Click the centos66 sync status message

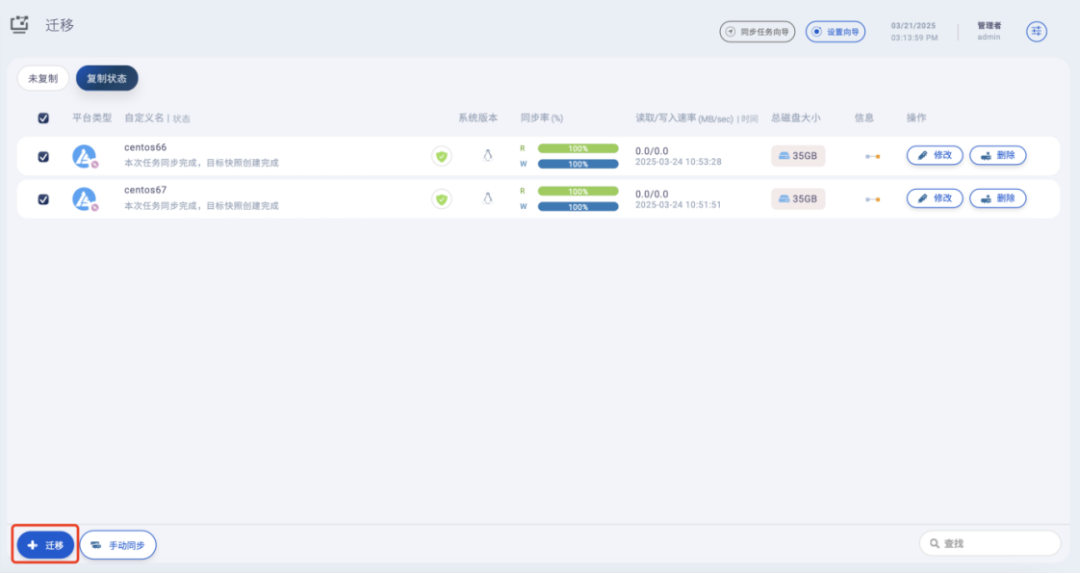(x=201, y=163)
